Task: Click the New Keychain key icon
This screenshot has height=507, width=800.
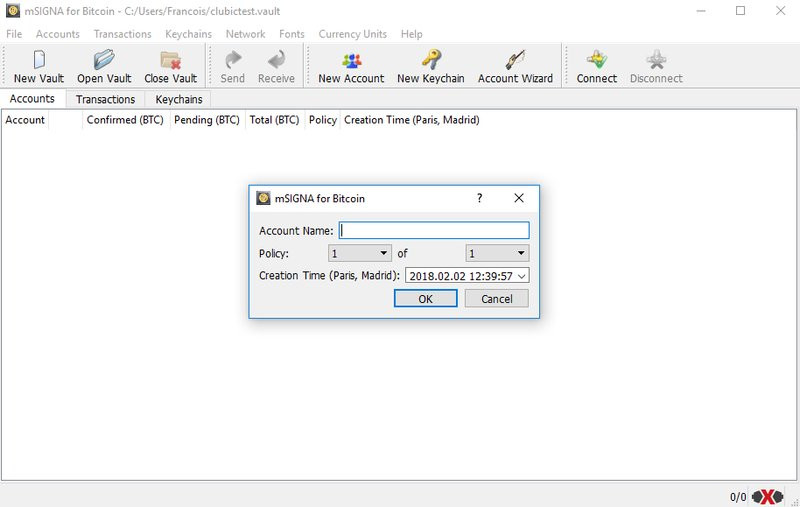Action: pos(431,60)
